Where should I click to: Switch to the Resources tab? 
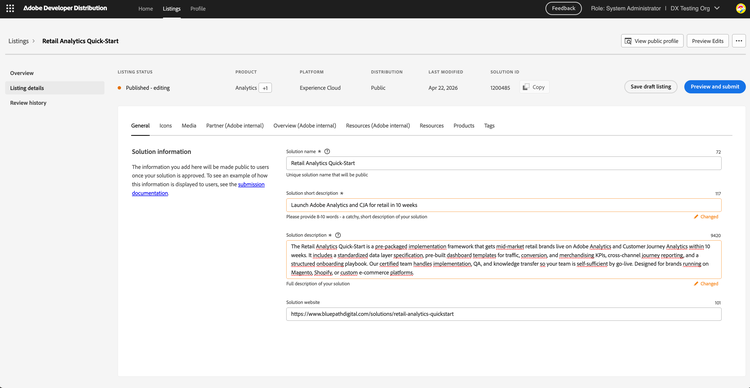point(431,126)
